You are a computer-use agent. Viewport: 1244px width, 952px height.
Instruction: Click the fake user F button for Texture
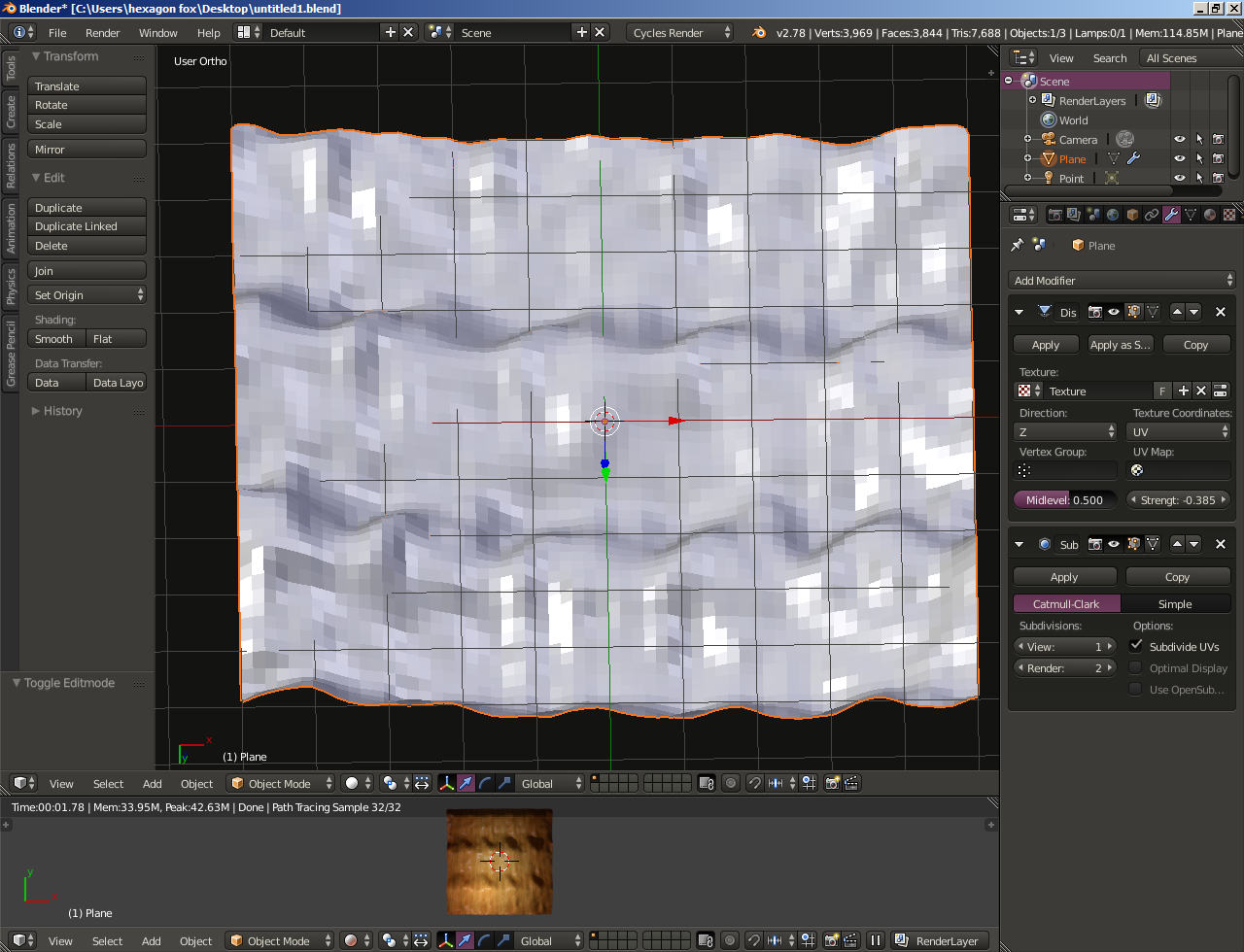tap(1162, 391)
